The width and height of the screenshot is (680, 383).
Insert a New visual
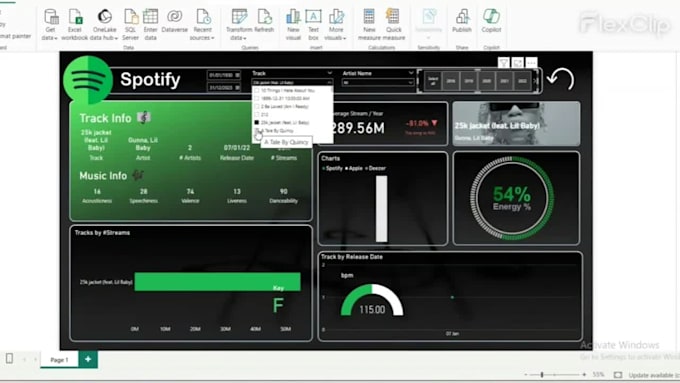293,25
